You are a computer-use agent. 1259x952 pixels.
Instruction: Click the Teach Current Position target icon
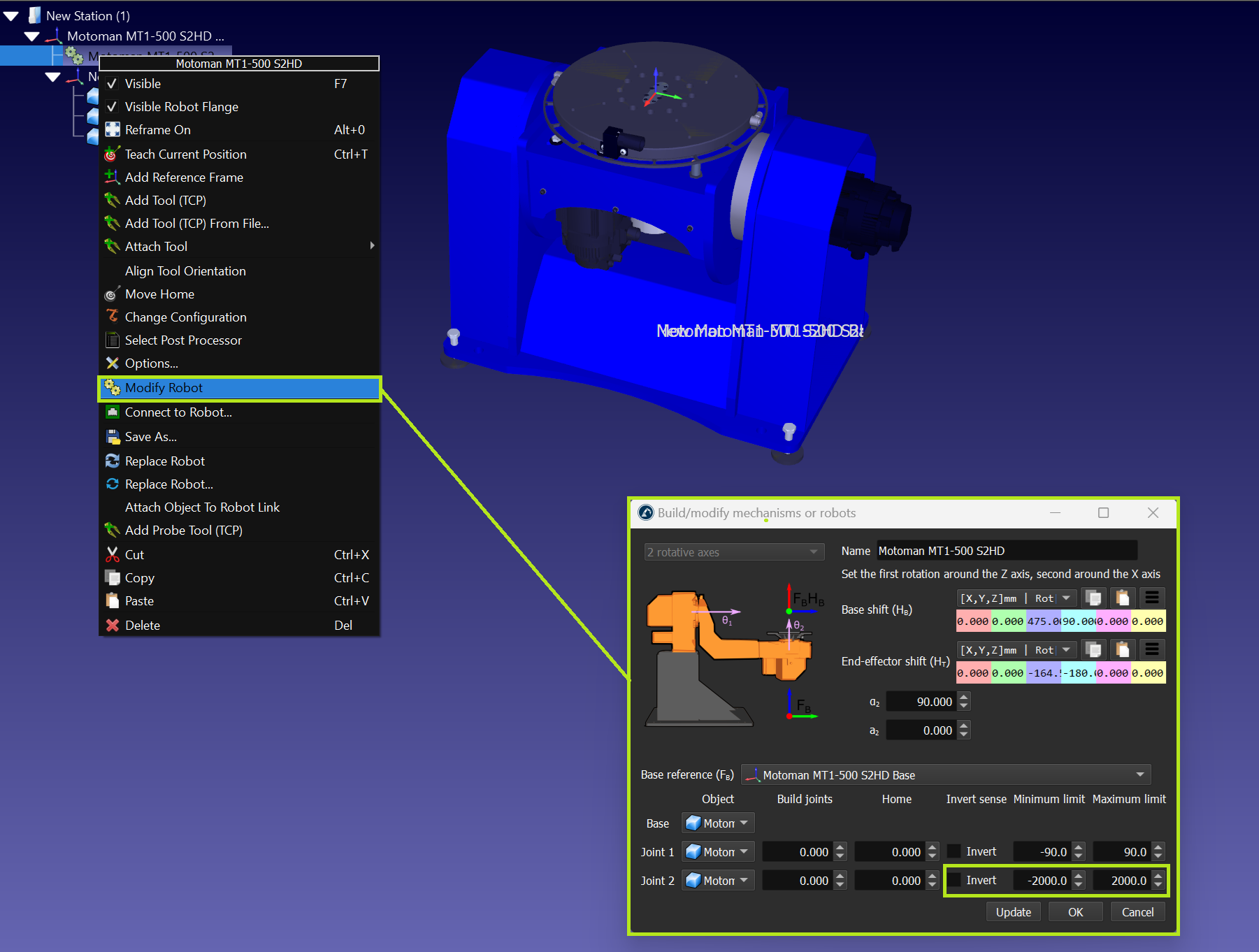(112, 154)
